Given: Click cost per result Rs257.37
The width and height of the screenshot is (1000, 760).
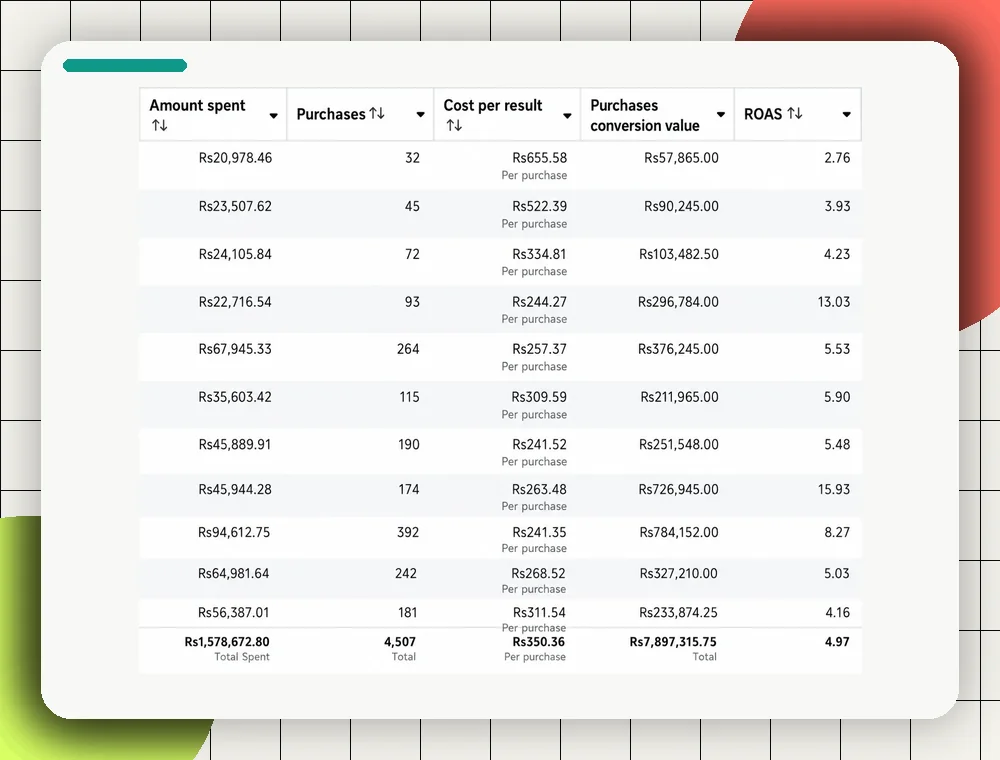Looking at the screenshot, I should (x=540, y=349).
